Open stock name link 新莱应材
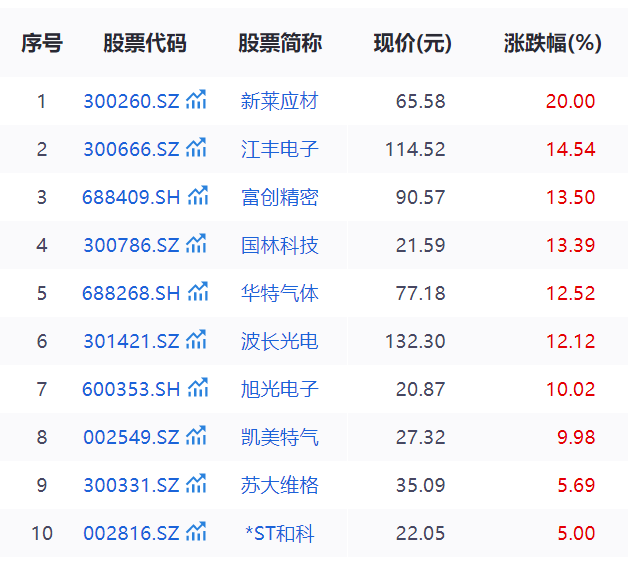The width and height of the screenshot is (628, 567). coord(279,101)
